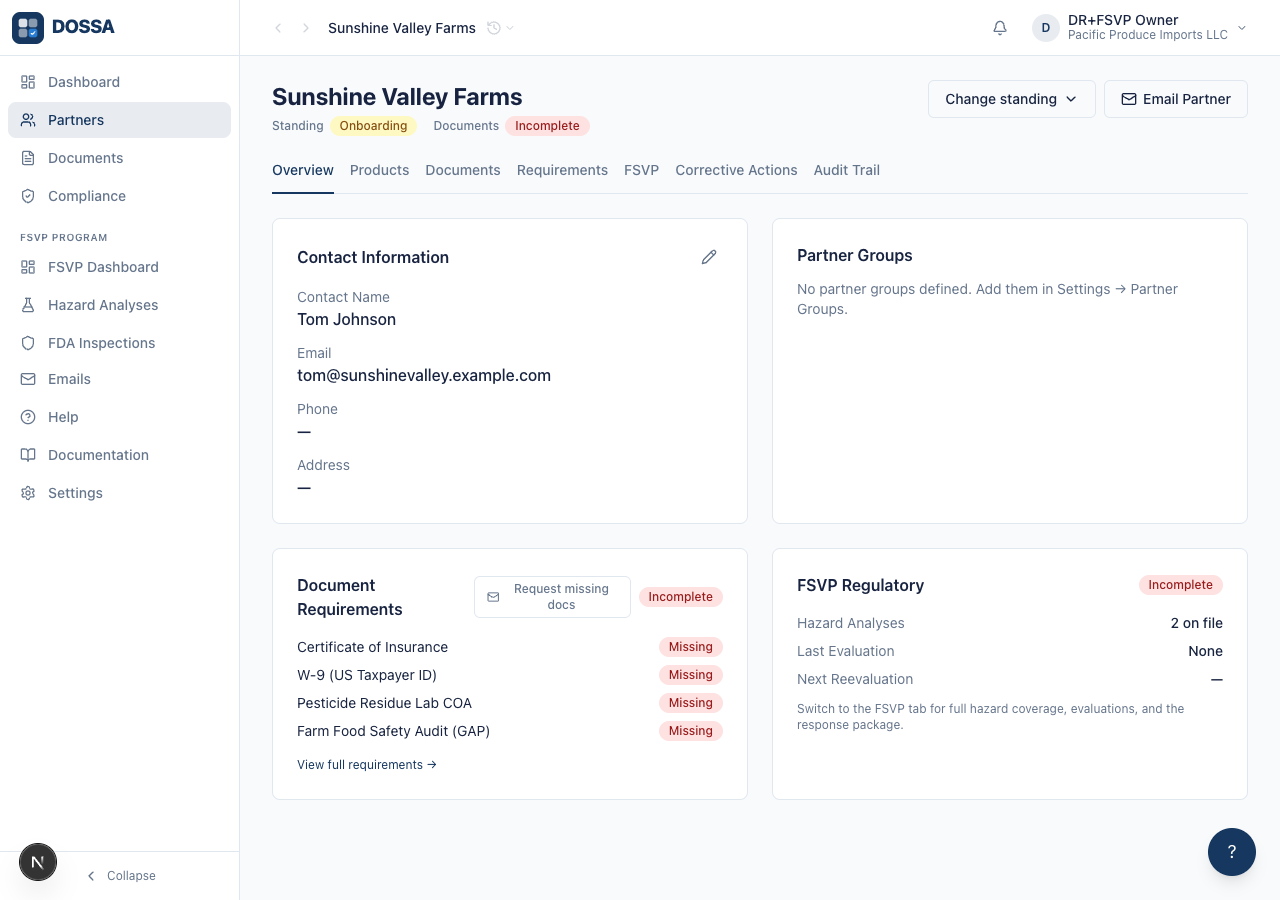Switch to the Requirements tab
This screenshot has height=900, width=1280.
point(562,170)
